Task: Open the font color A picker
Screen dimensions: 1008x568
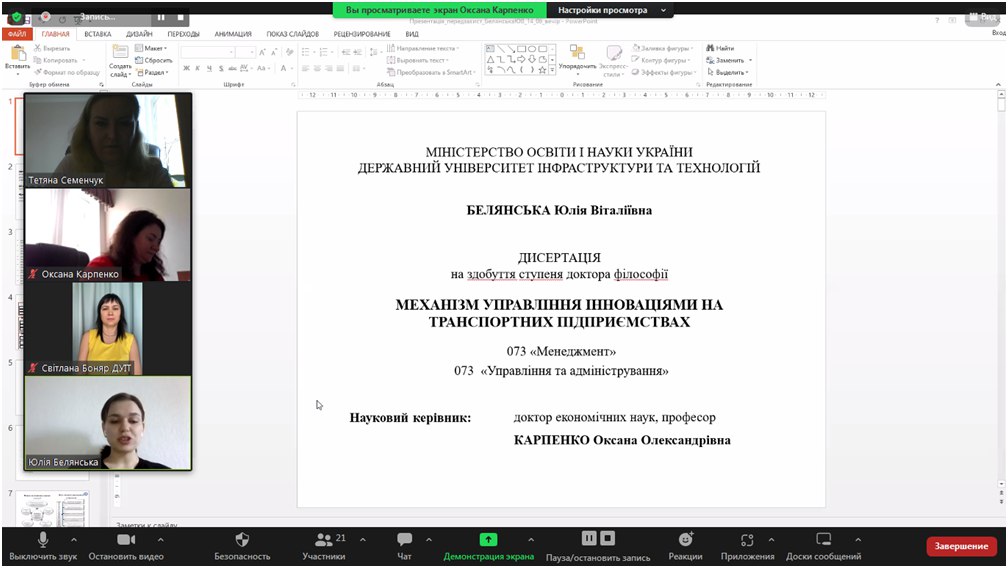Action: (x=284, y=68)
